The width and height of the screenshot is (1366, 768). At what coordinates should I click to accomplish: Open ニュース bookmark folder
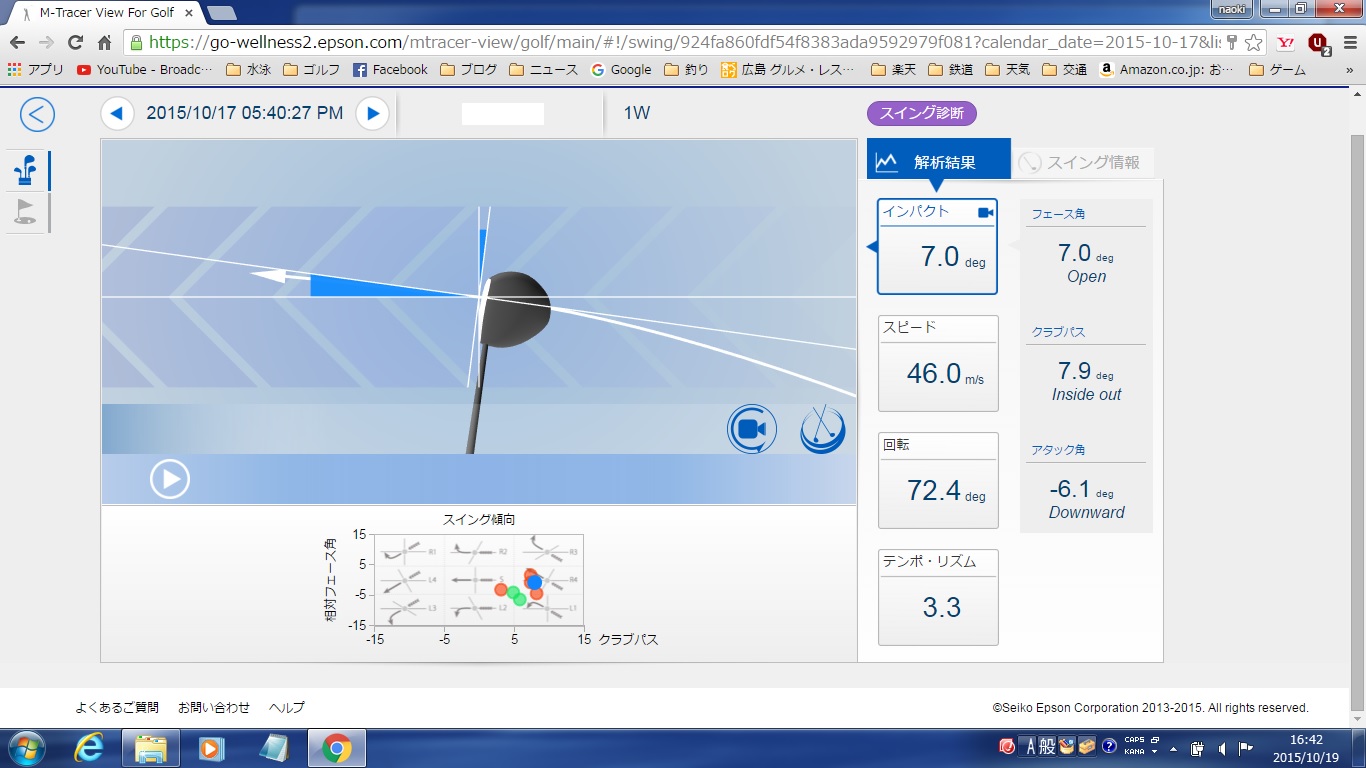(543, 70)
